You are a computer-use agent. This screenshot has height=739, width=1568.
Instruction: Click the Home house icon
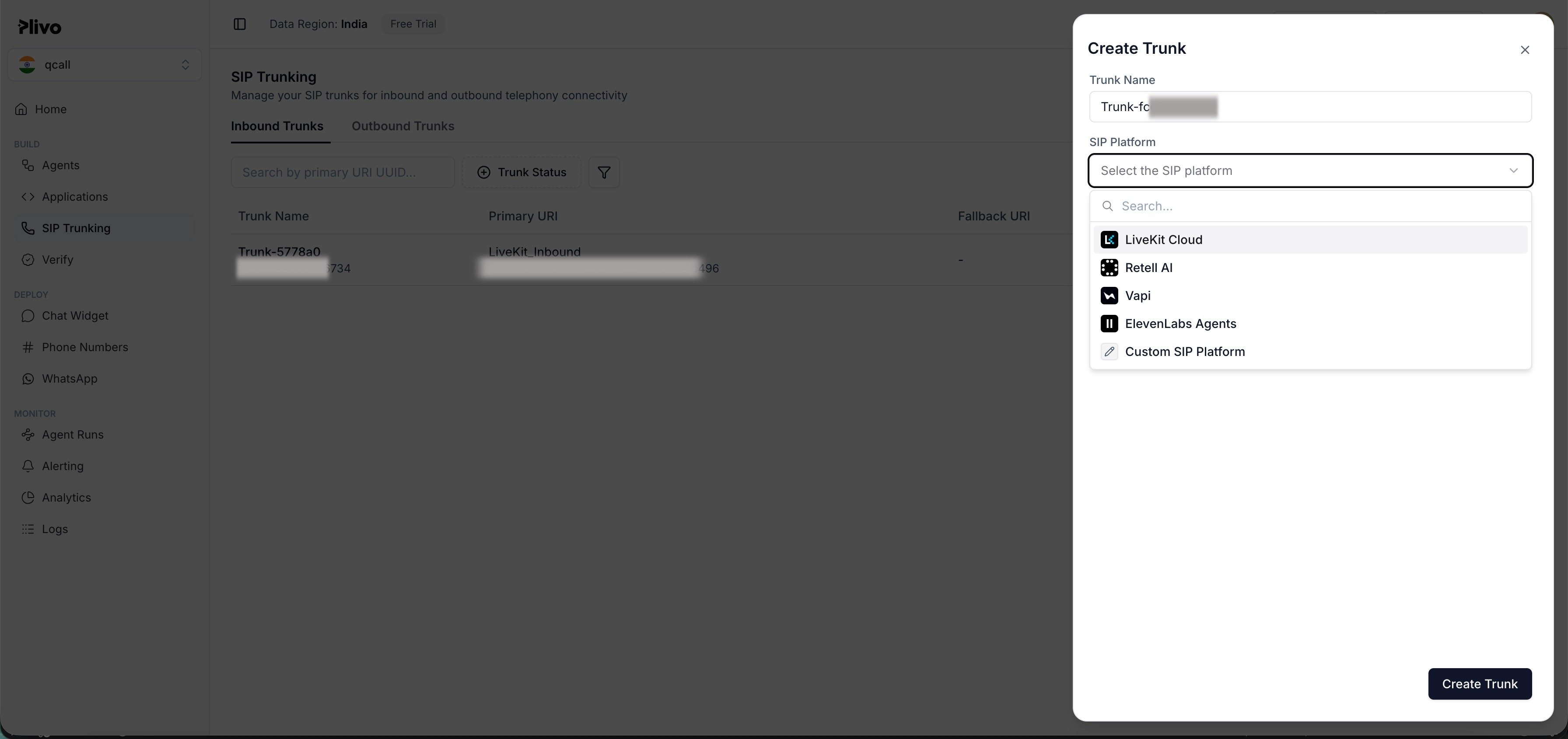point(21,109)
